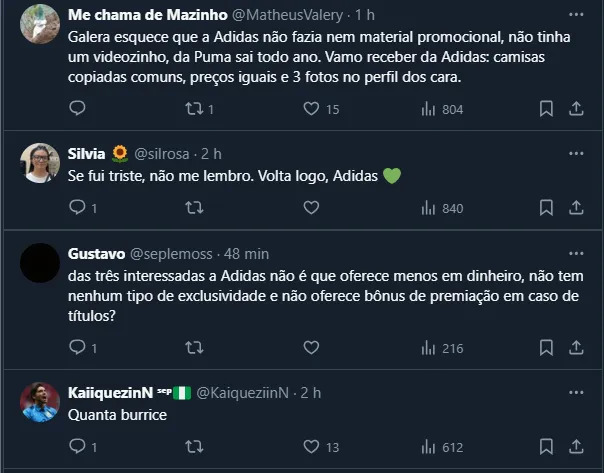Image resolution: width=604 pixels, height=473 pixels.
Task: Bookmark Me chama de Mazinho's tweet
Action: [546, 109]
